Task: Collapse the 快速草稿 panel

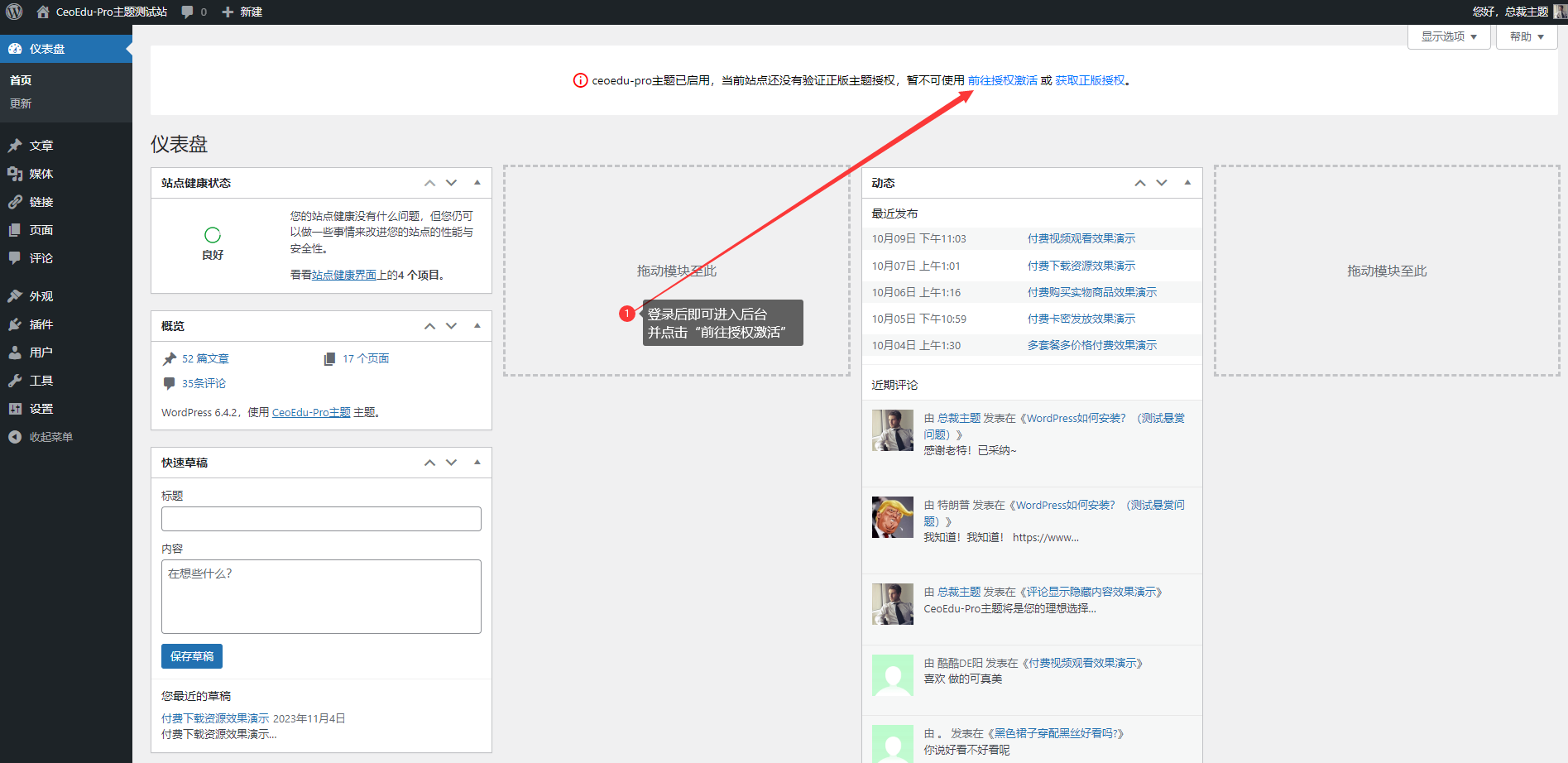Action: pyautogui.click(x=477, y=463)
